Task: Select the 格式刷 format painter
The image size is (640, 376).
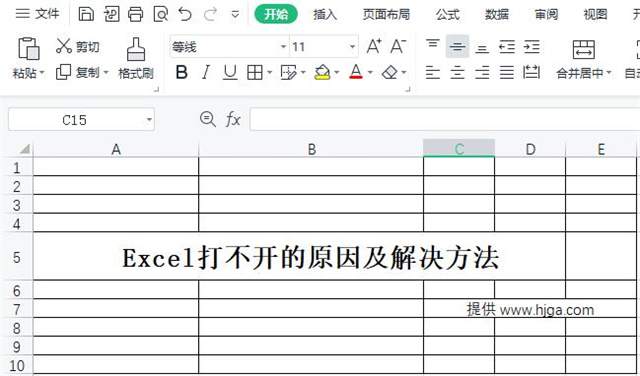Action: (136, 58)
